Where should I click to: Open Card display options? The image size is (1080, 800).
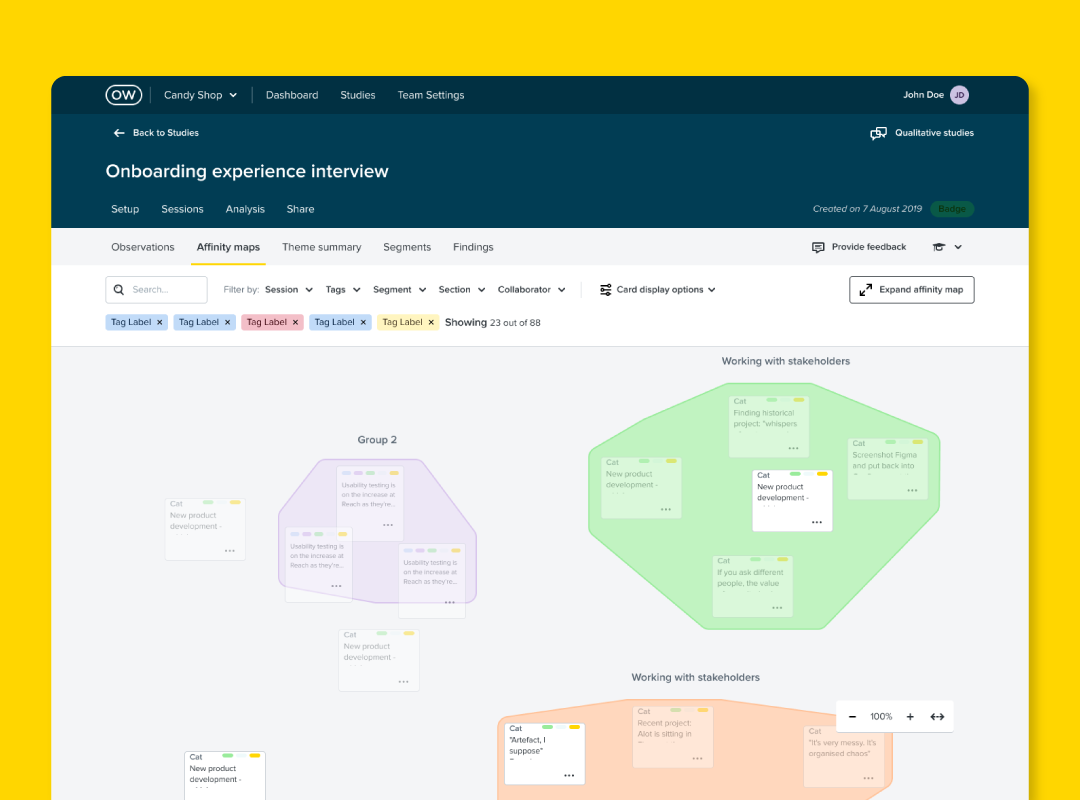[x=657, y=289]
